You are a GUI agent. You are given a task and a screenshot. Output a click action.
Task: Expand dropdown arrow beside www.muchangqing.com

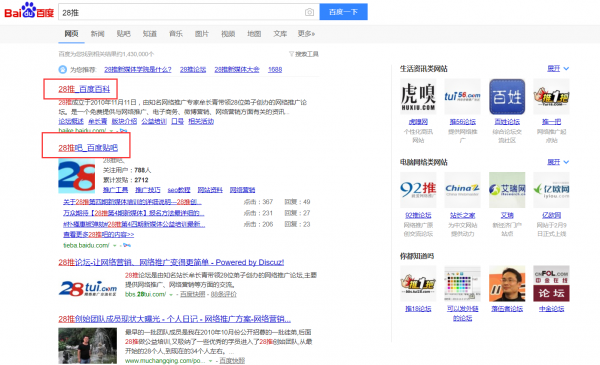(x=210, y=361)
